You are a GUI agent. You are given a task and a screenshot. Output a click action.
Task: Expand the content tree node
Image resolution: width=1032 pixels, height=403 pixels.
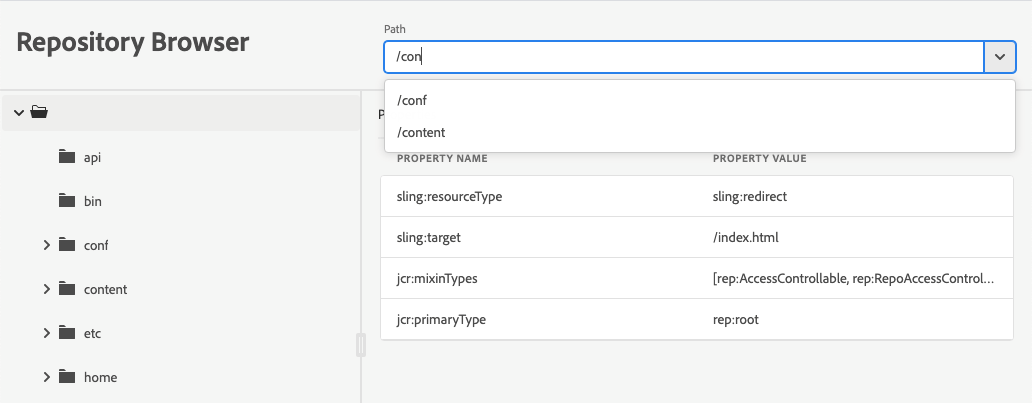47,289
